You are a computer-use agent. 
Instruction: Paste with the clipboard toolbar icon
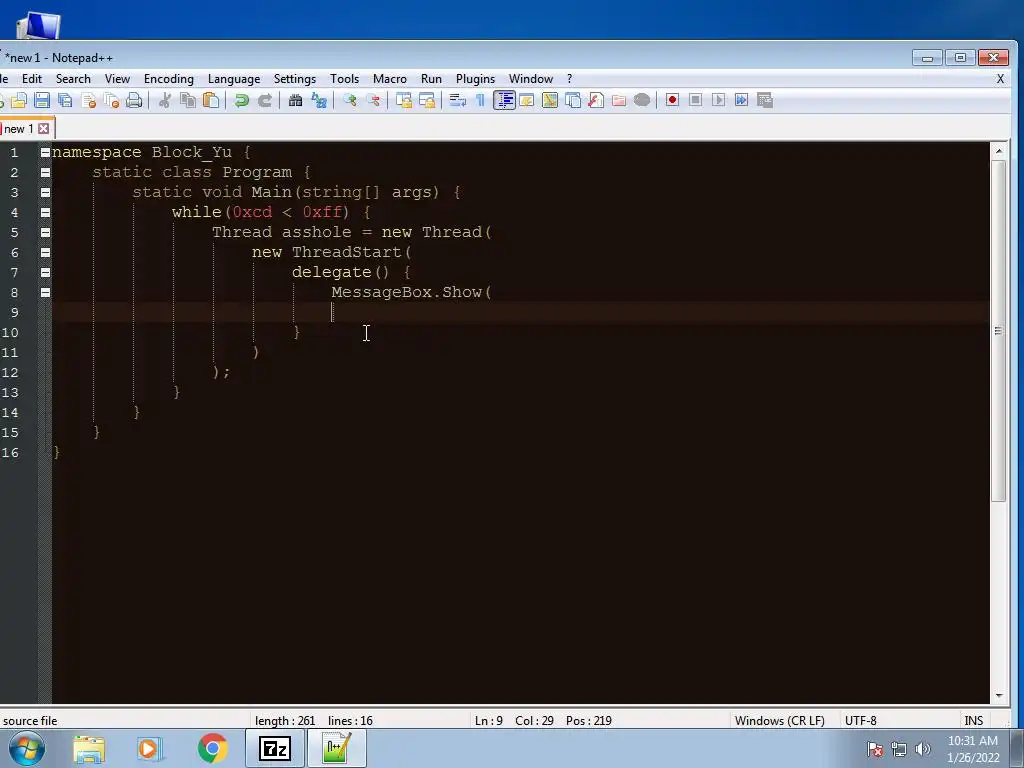coord(211,100)
